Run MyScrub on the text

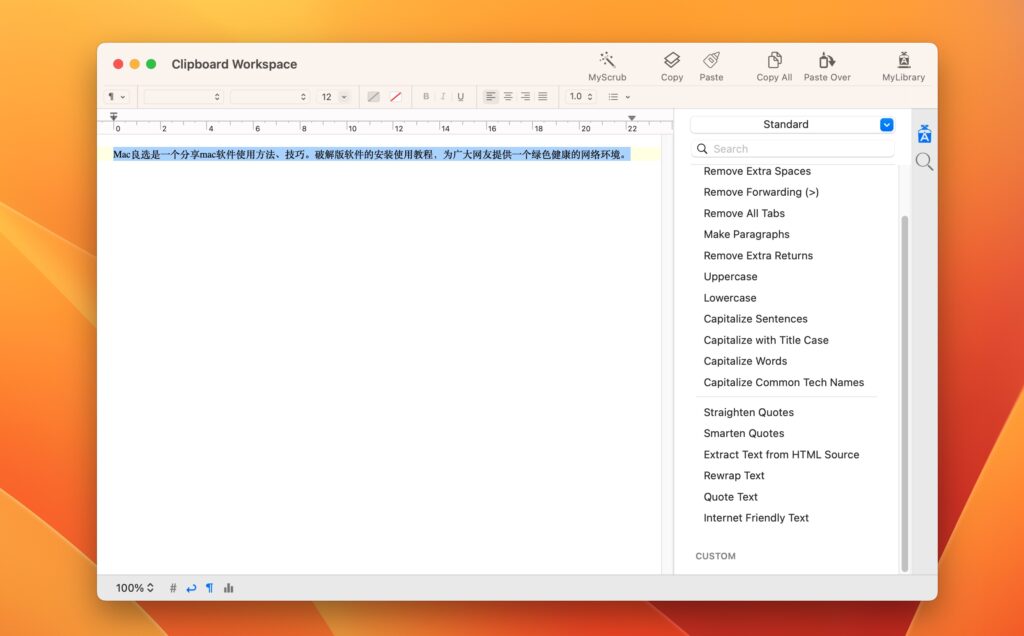click(606, 65)
